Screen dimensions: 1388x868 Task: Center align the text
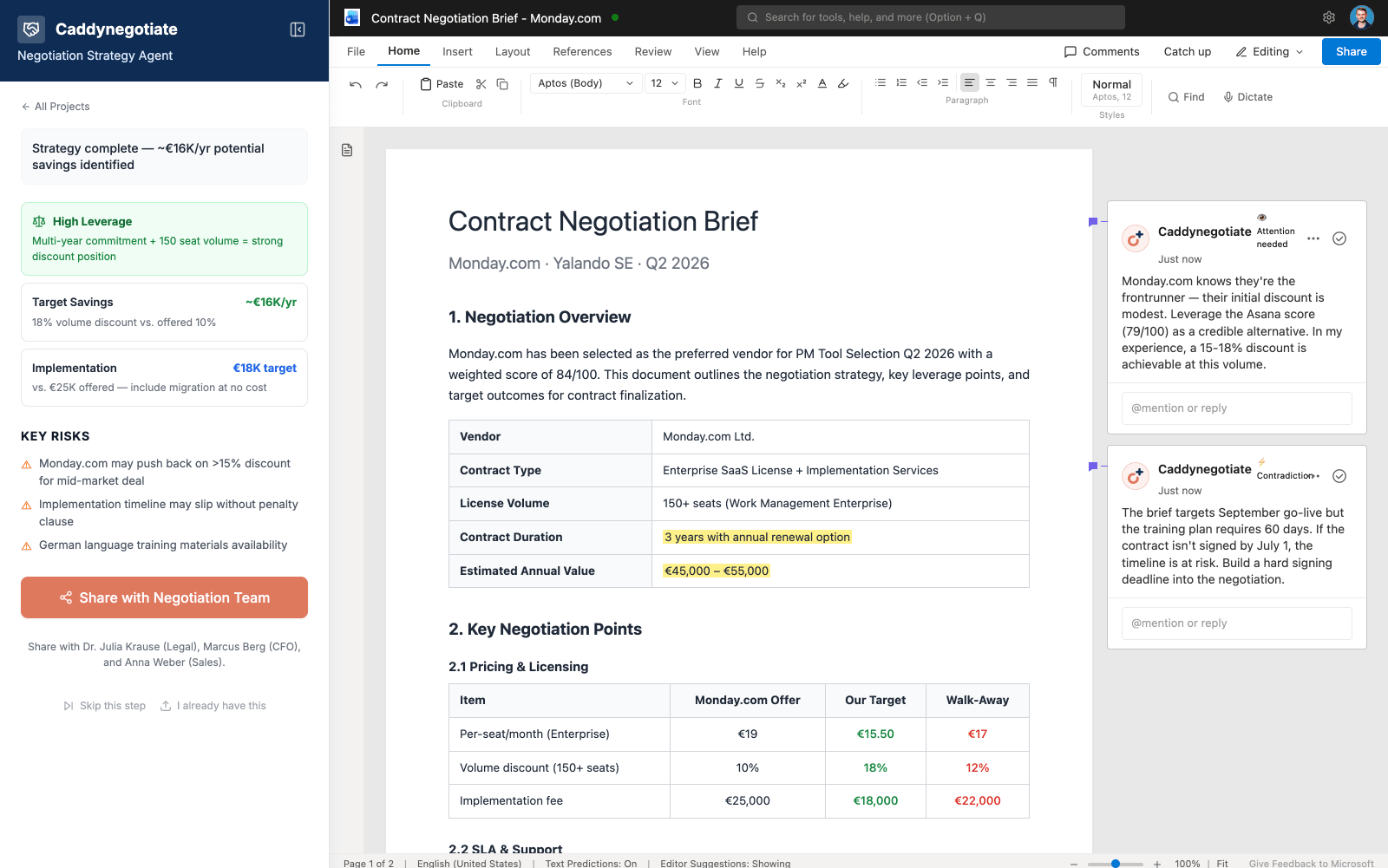[x=991, y=82]
